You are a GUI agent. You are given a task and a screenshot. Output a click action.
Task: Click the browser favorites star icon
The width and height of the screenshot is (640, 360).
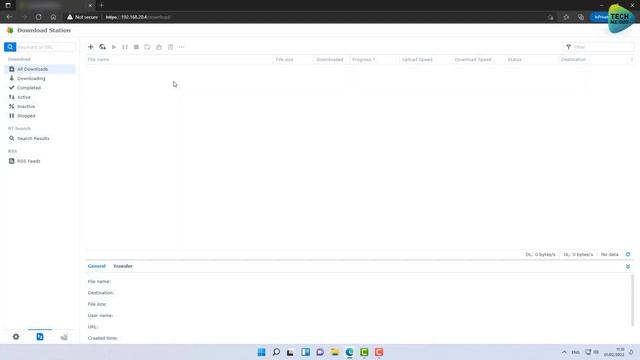[566, 17]
